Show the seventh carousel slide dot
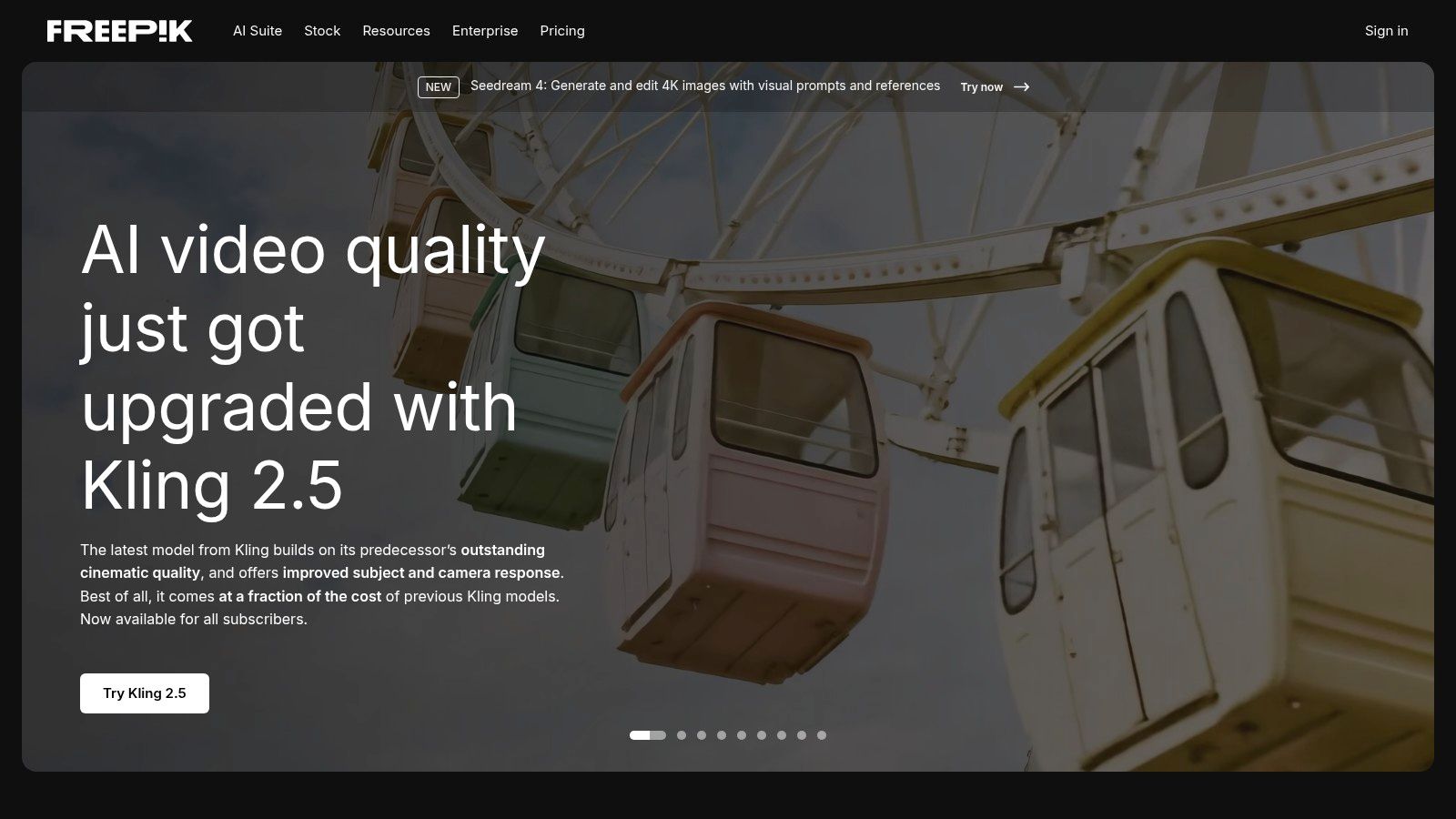Image resolution: width=1456 pixels, height=819 pixels. pyautogui.click(x=782, y=735)
